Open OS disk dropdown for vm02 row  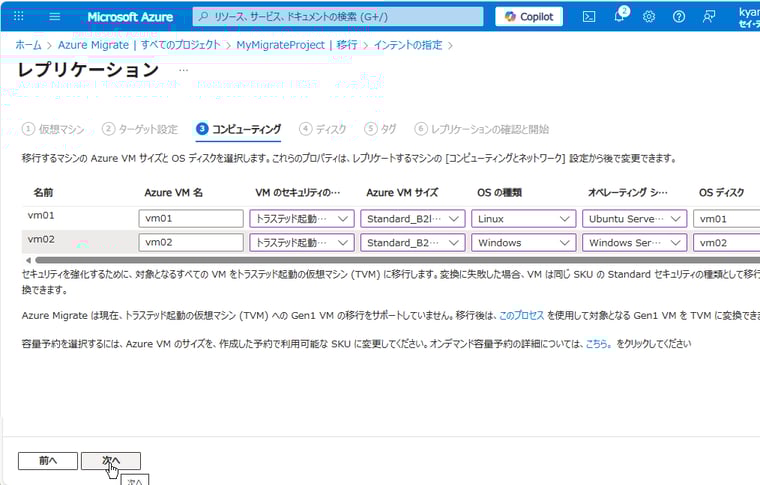(x=727, y=242)
